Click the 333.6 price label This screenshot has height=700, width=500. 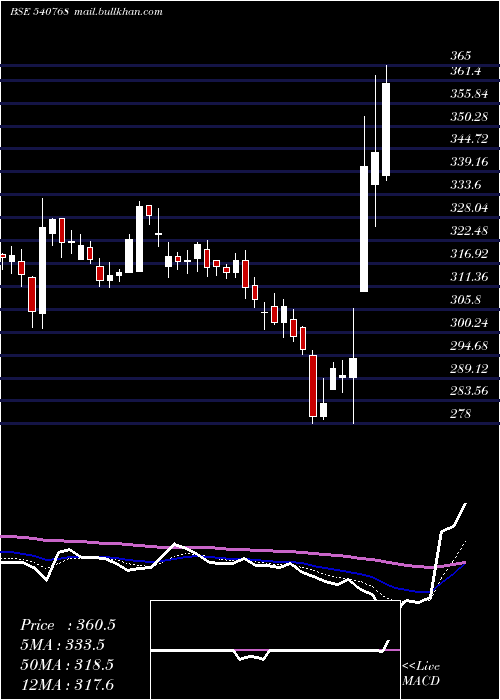click(466, 185)
